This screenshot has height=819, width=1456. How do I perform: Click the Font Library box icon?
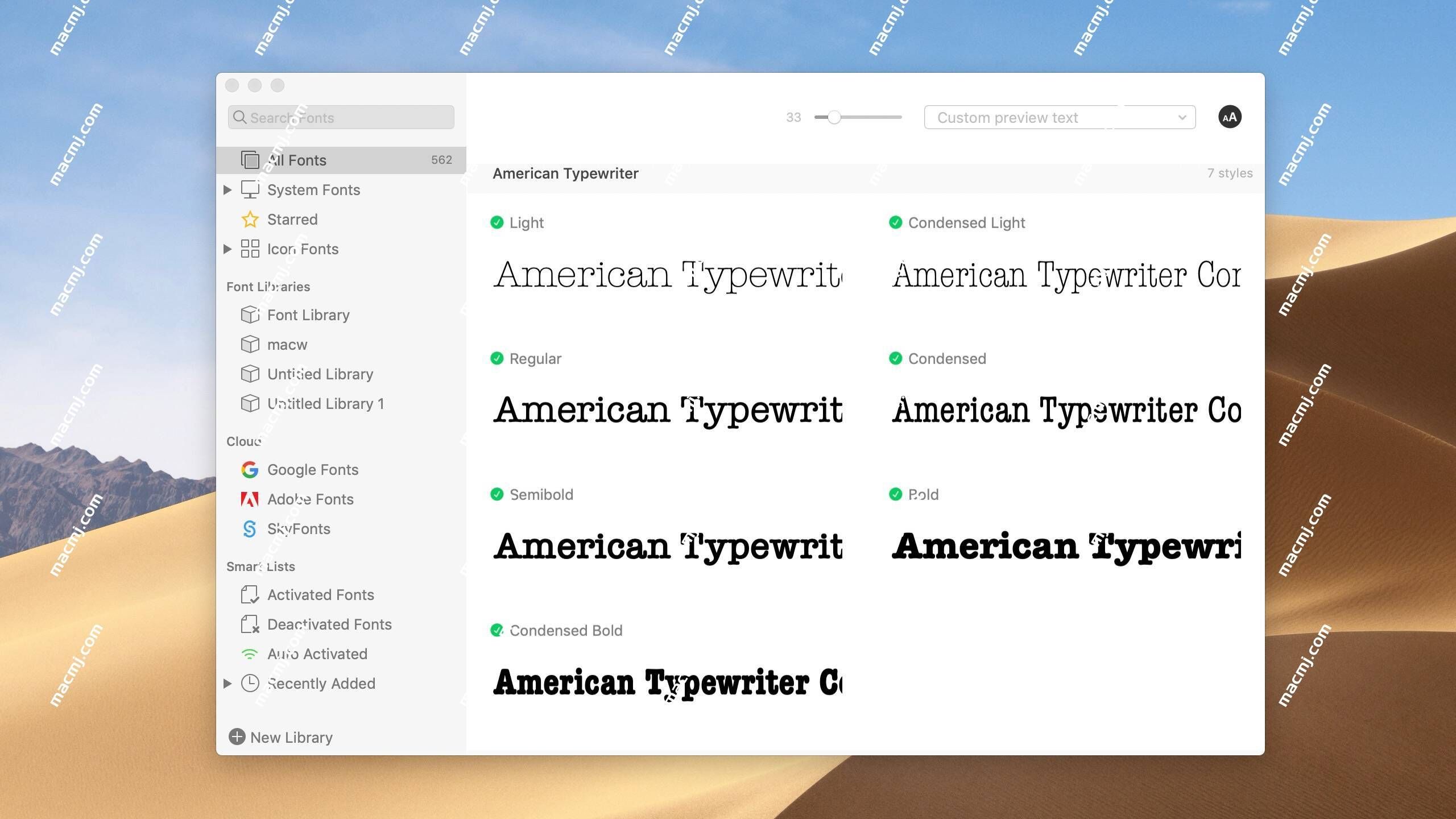pos(250,315)
